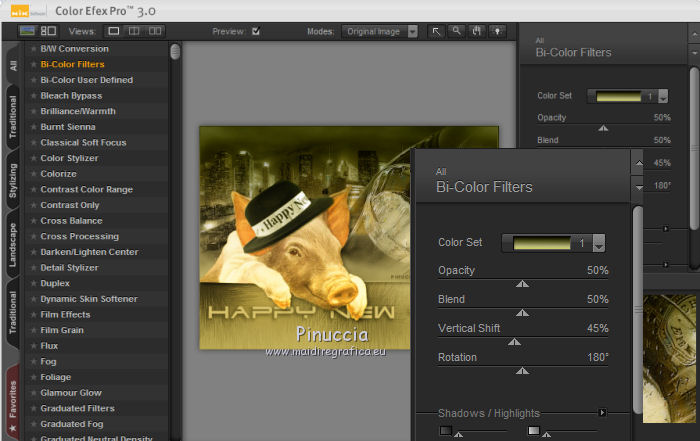Screen dimensions: 700x441
Task: Click Blend slider handle in enlarged panel
Action: click(x=522, y=313)
